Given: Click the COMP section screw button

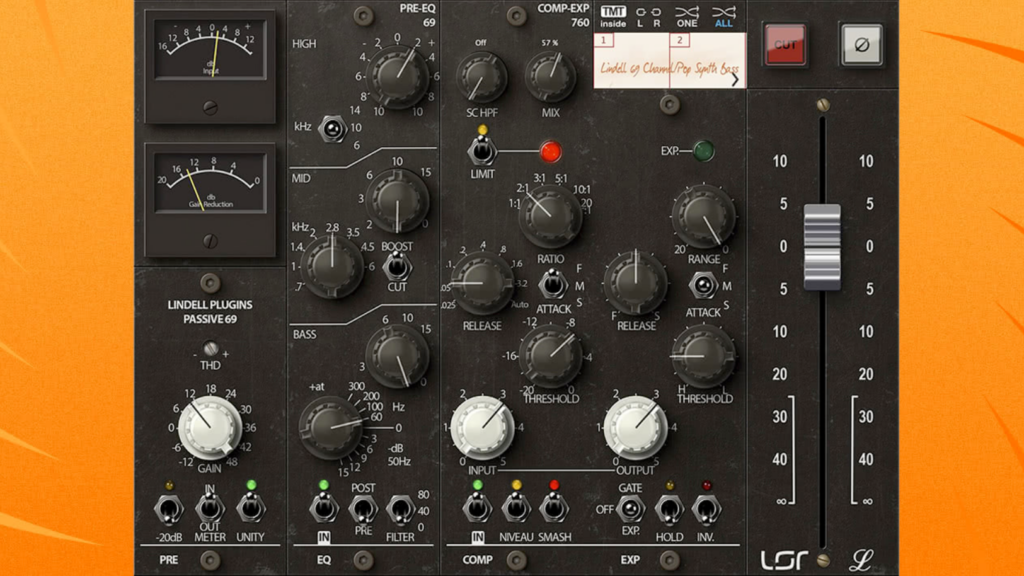Looking at the screenshot, I should tap(516, 560).
